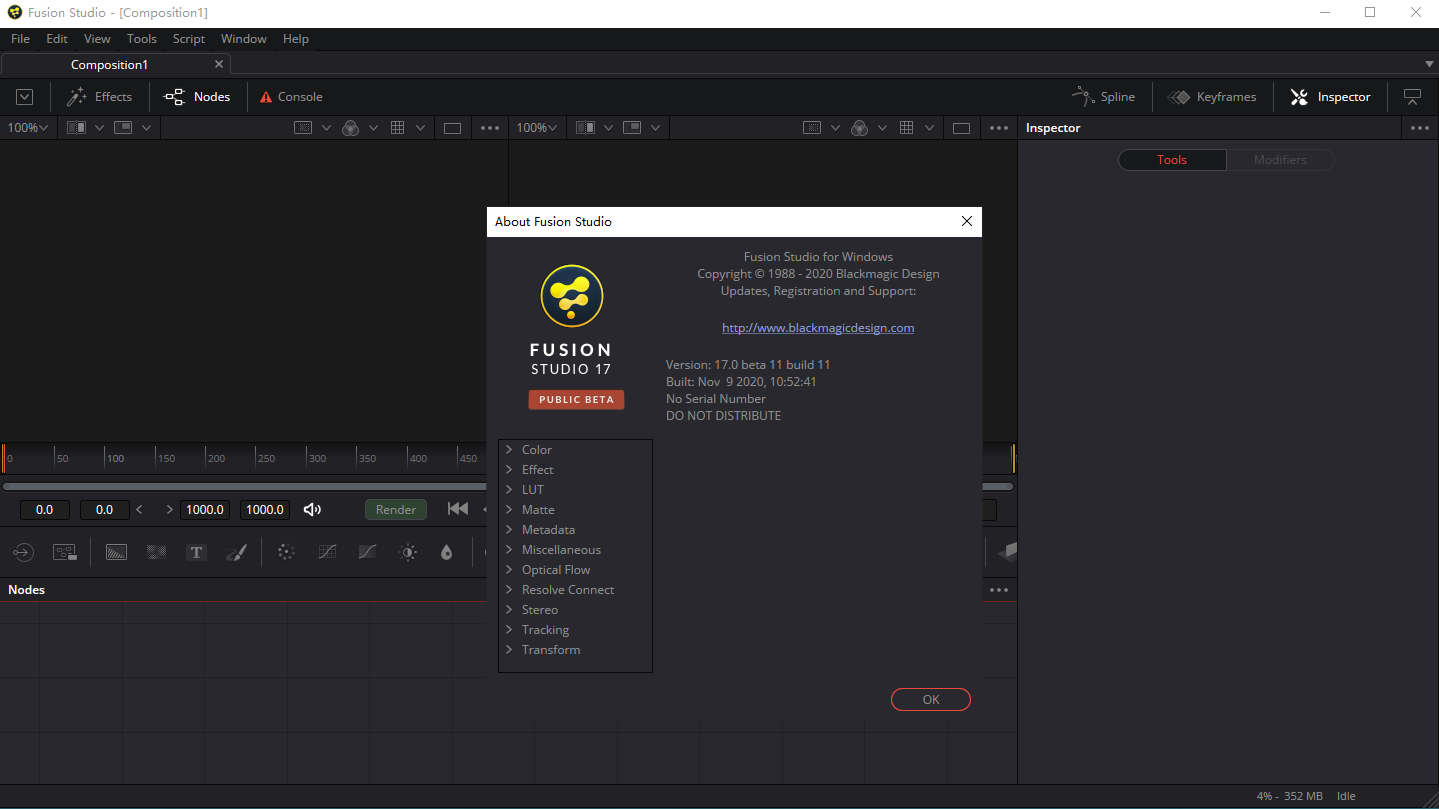Open the layout dropdown box left of Effects

[25, 97]
